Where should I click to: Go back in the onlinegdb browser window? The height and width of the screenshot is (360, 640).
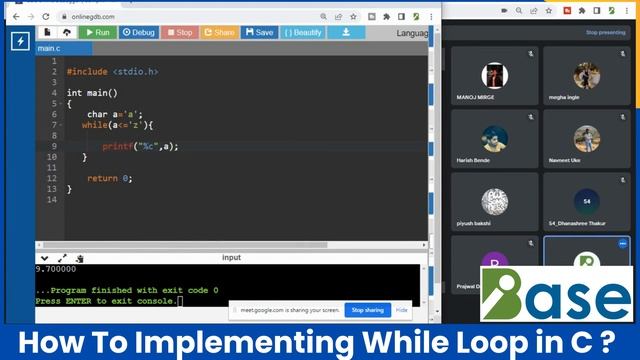click(16, 17)
